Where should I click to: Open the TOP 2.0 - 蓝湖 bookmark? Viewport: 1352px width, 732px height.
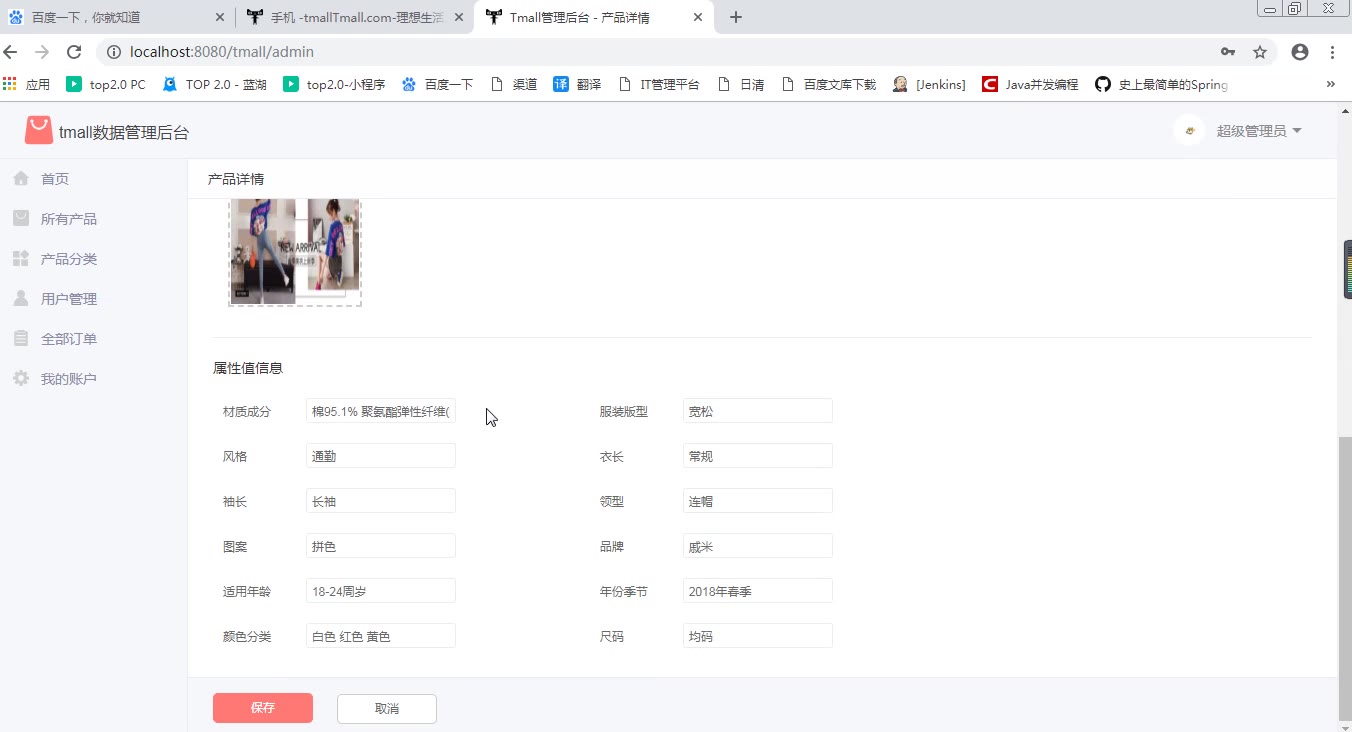click(x=214, y=85)
